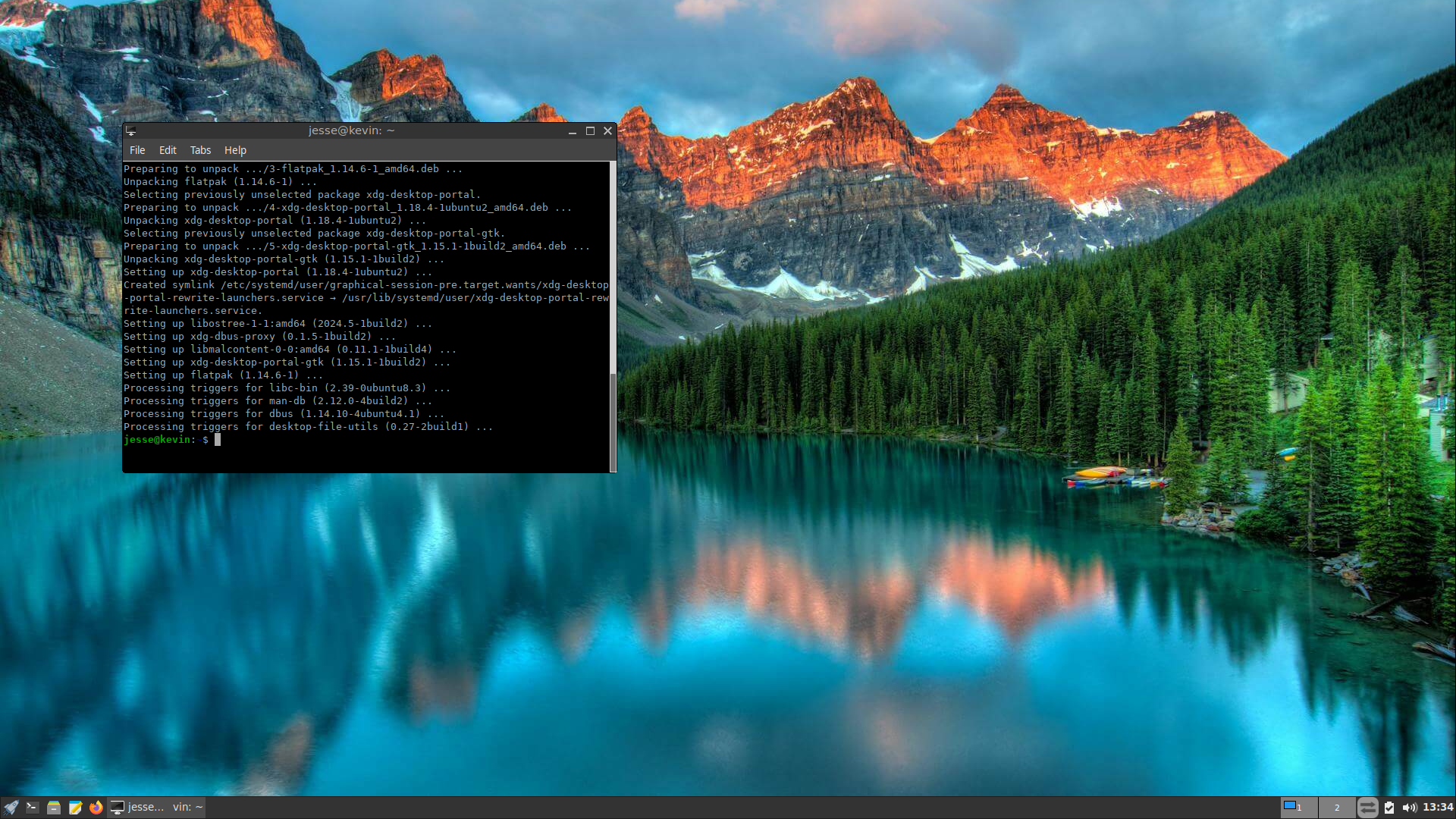Click the 'Processing triggers for man-db' line
Screen dimensions: 1456x819
278,401
